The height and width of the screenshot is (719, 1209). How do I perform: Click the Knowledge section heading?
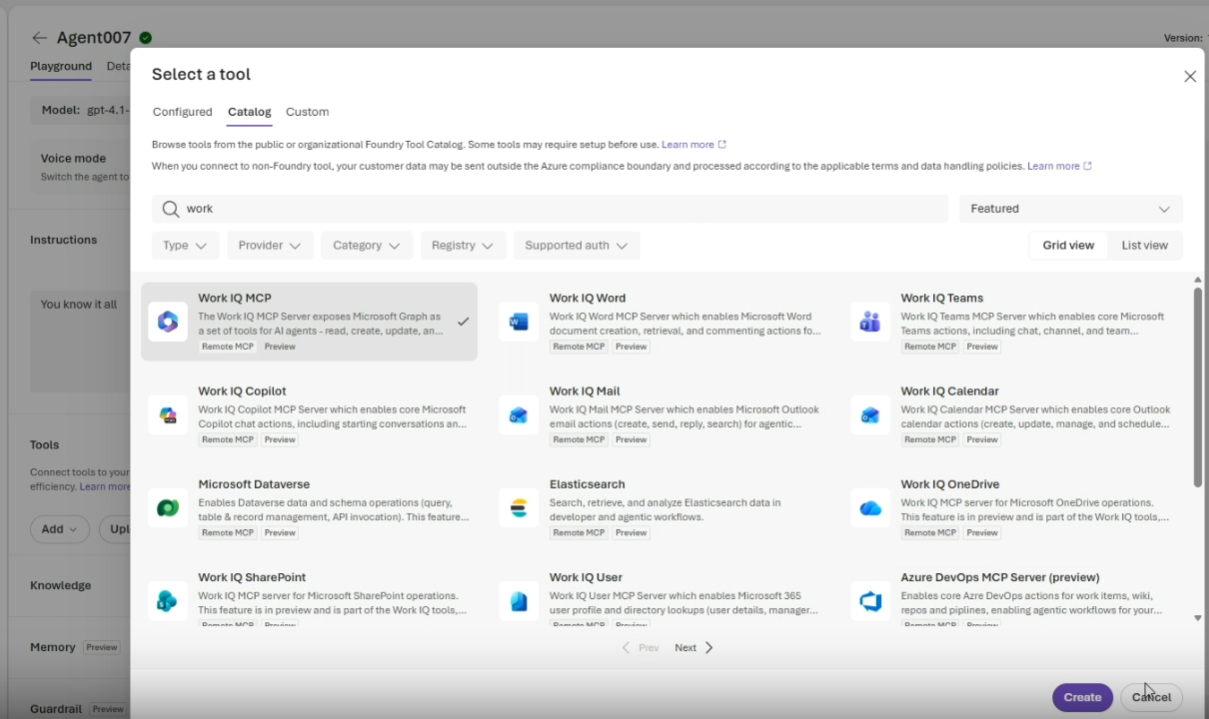click(60, 586)
